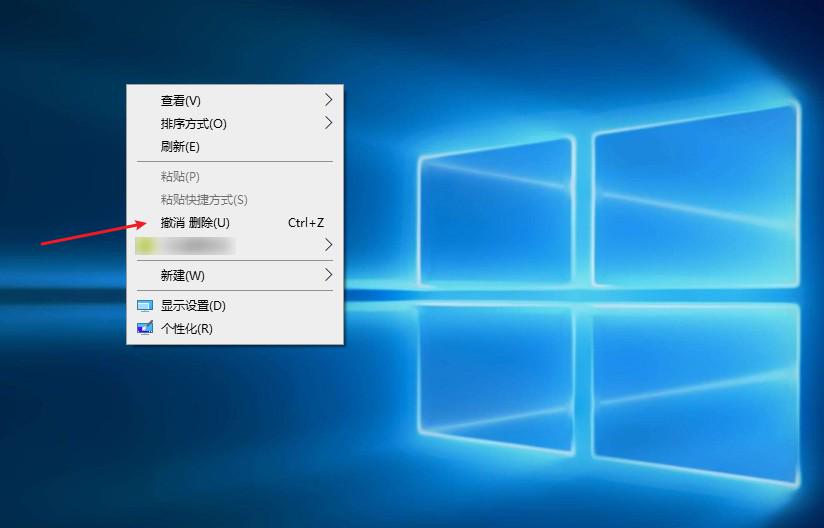This screenshot has height=528, width=824.
Task: Open the 排序方式(O) menu entry
Action: (235, 123)
